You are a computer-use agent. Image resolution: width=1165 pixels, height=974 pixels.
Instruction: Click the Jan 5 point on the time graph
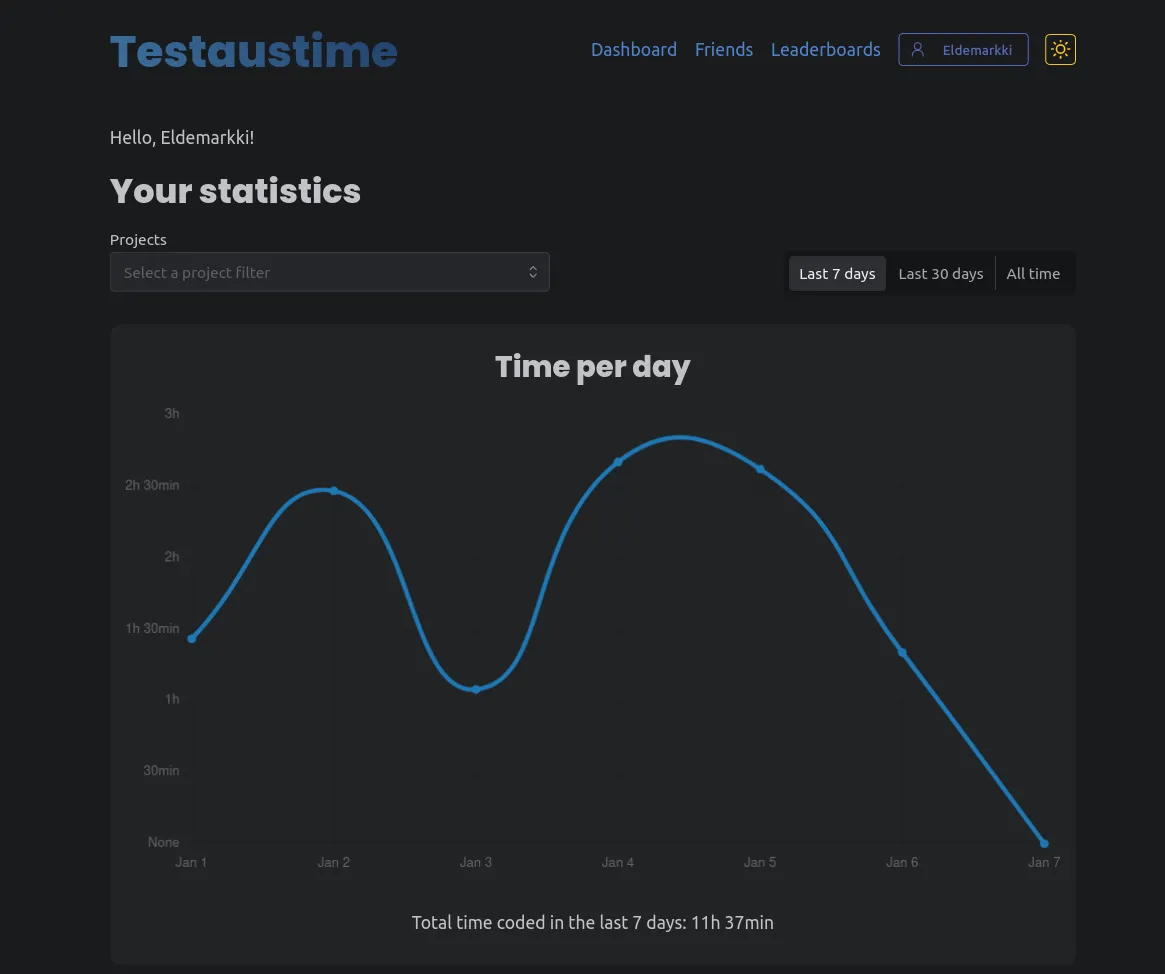[760, 468]
